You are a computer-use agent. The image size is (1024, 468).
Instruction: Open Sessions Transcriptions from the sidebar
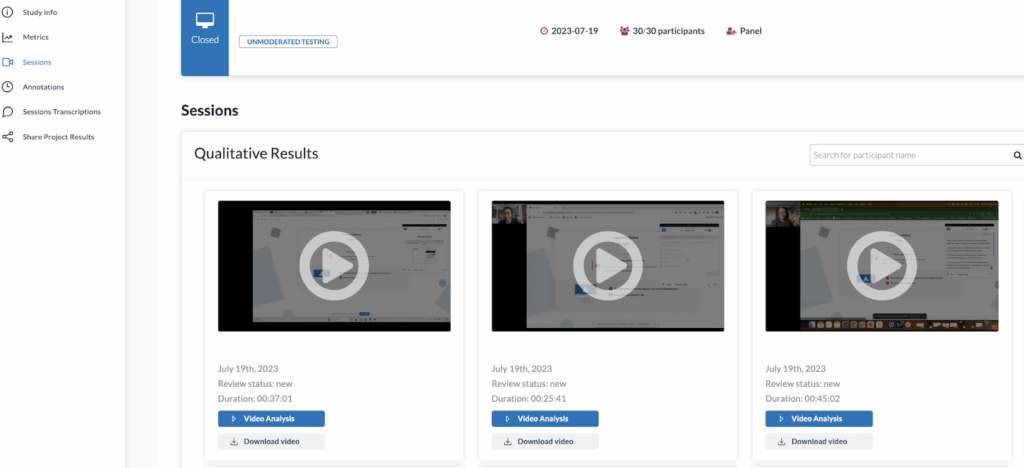click(62, 112)
